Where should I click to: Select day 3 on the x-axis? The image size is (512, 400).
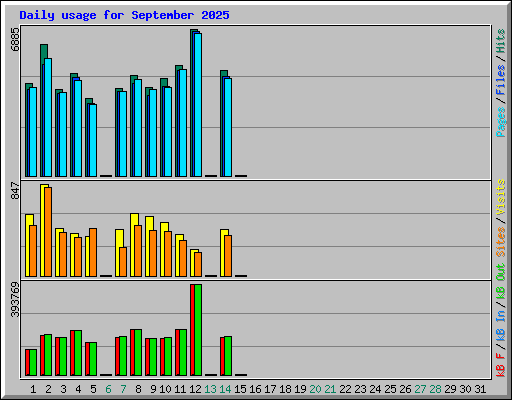click(63, 389)
